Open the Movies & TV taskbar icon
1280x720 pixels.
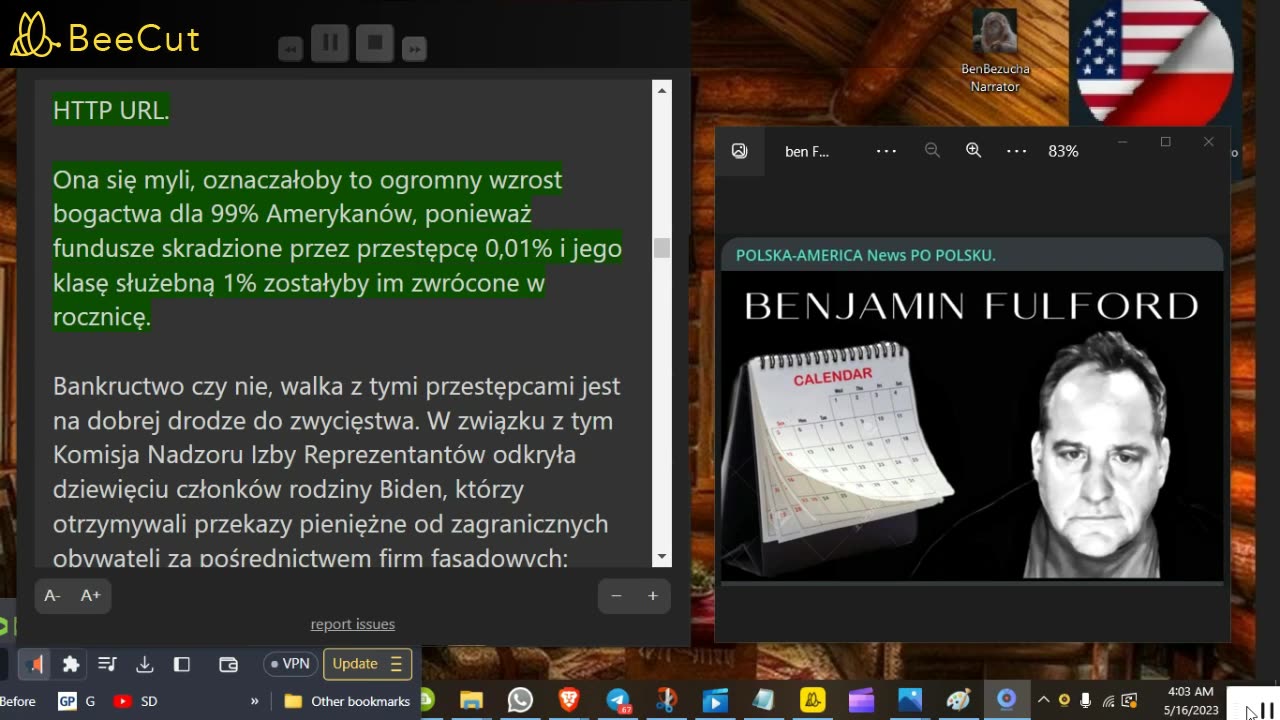(x=715, y=700)
